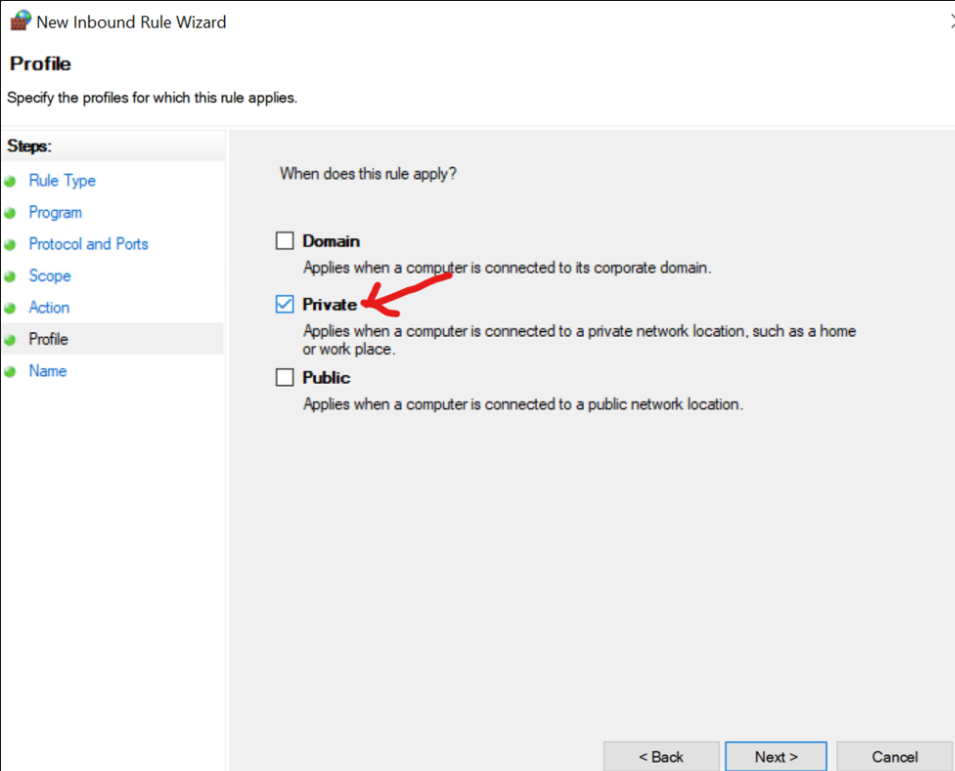Enable the Domain profile checkbox
The height and width of the screenshot is (771, 955).
point(284,241)
